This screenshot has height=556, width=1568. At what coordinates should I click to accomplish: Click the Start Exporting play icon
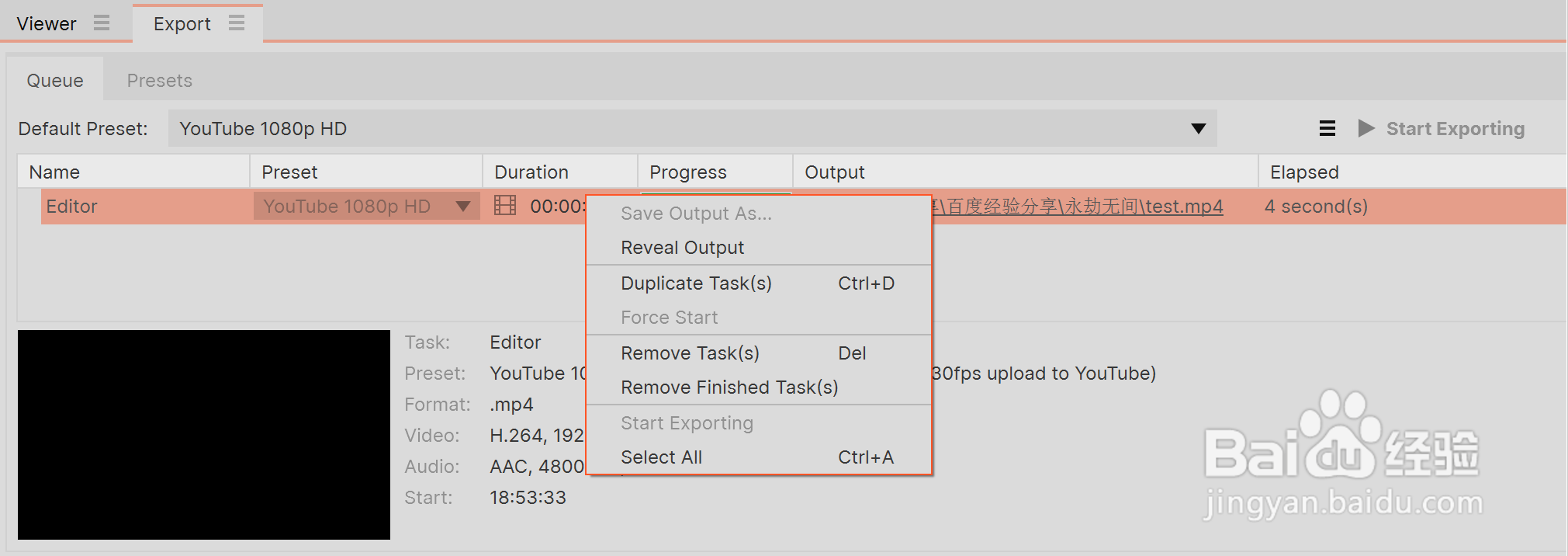[x=1366, y=128]
